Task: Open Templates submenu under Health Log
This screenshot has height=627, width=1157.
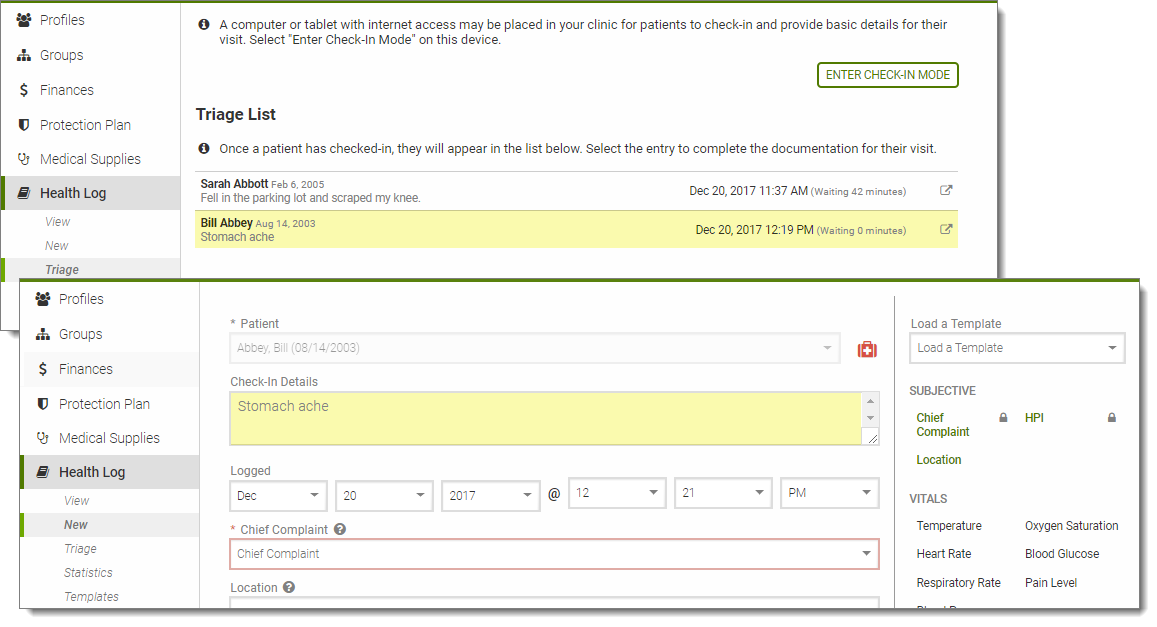Action: click(91, 597)
